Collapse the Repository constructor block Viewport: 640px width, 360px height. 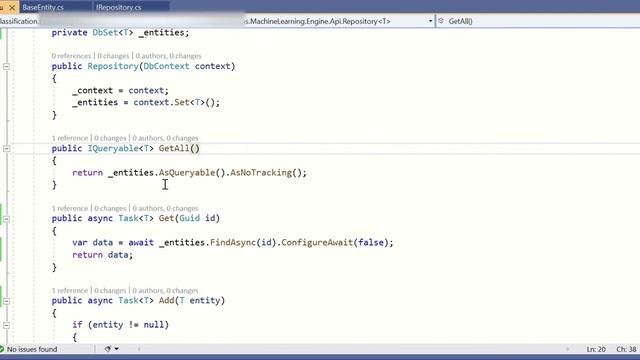click(x=7, y=66)
